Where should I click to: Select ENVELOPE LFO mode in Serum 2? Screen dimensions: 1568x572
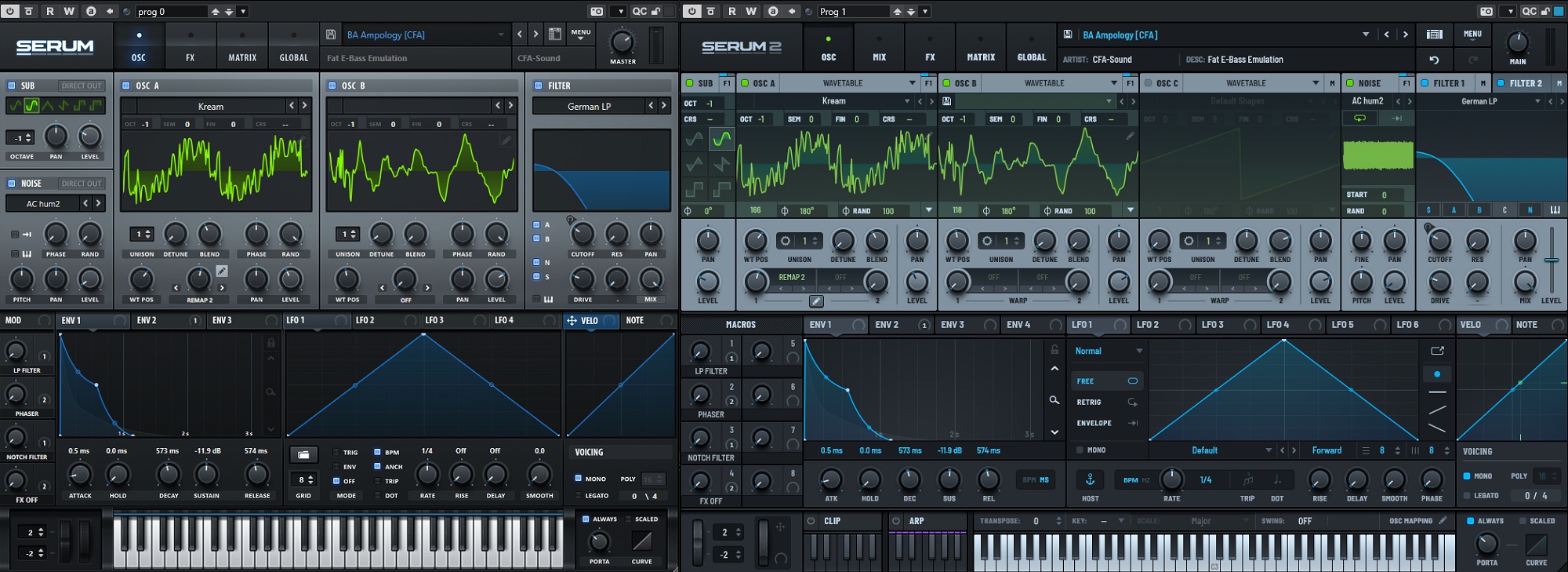pyautogui.click(x=1107, y=423)
